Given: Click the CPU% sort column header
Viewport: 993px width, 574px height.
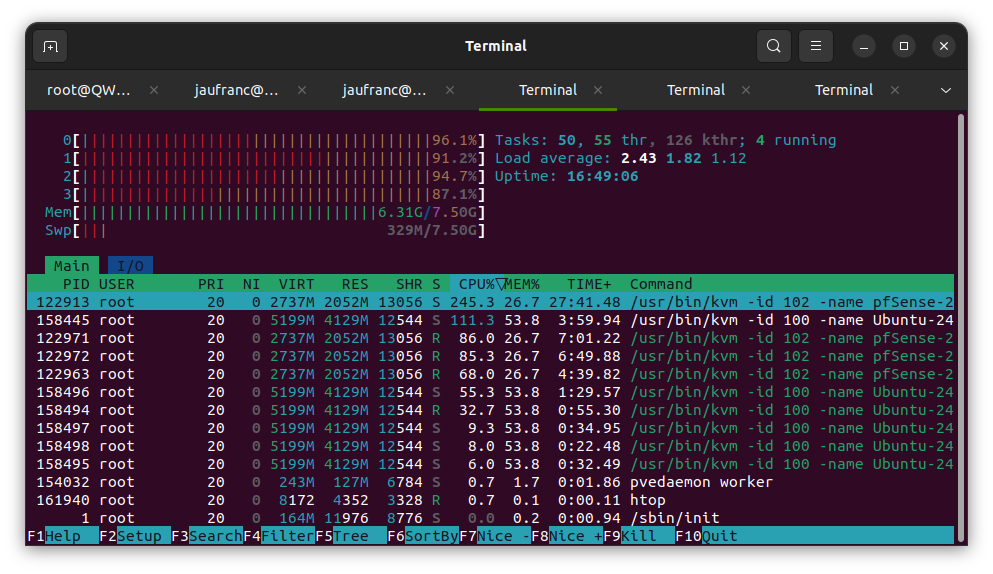Looking at the screenshot, I should pos(478,284).
